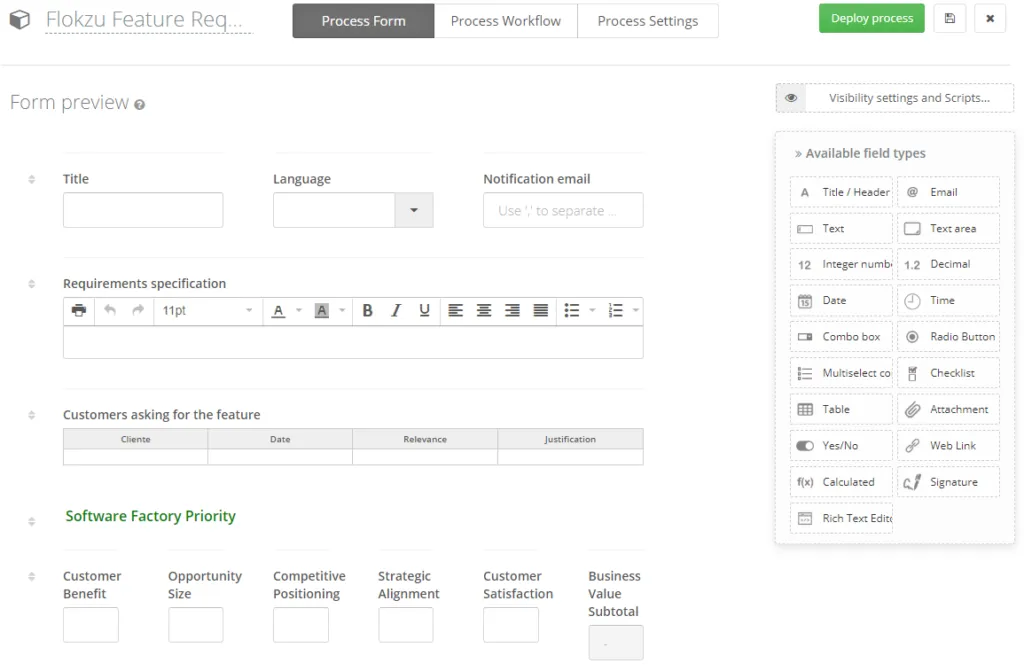Image resolution: width=1024 pixels, height=671 pixels.
Task: Pick the Signature field type
Action: [x=948, y=482]
